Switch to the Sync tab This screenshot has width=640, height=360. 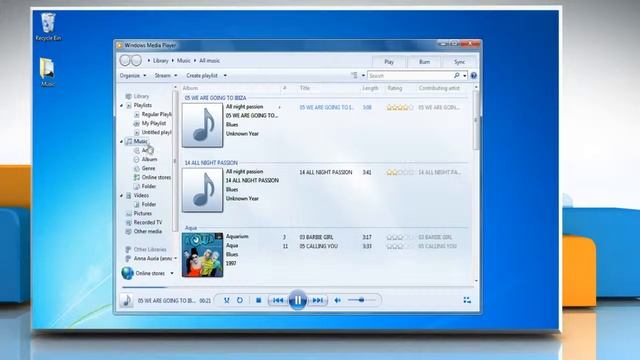(x=460, y=62)
